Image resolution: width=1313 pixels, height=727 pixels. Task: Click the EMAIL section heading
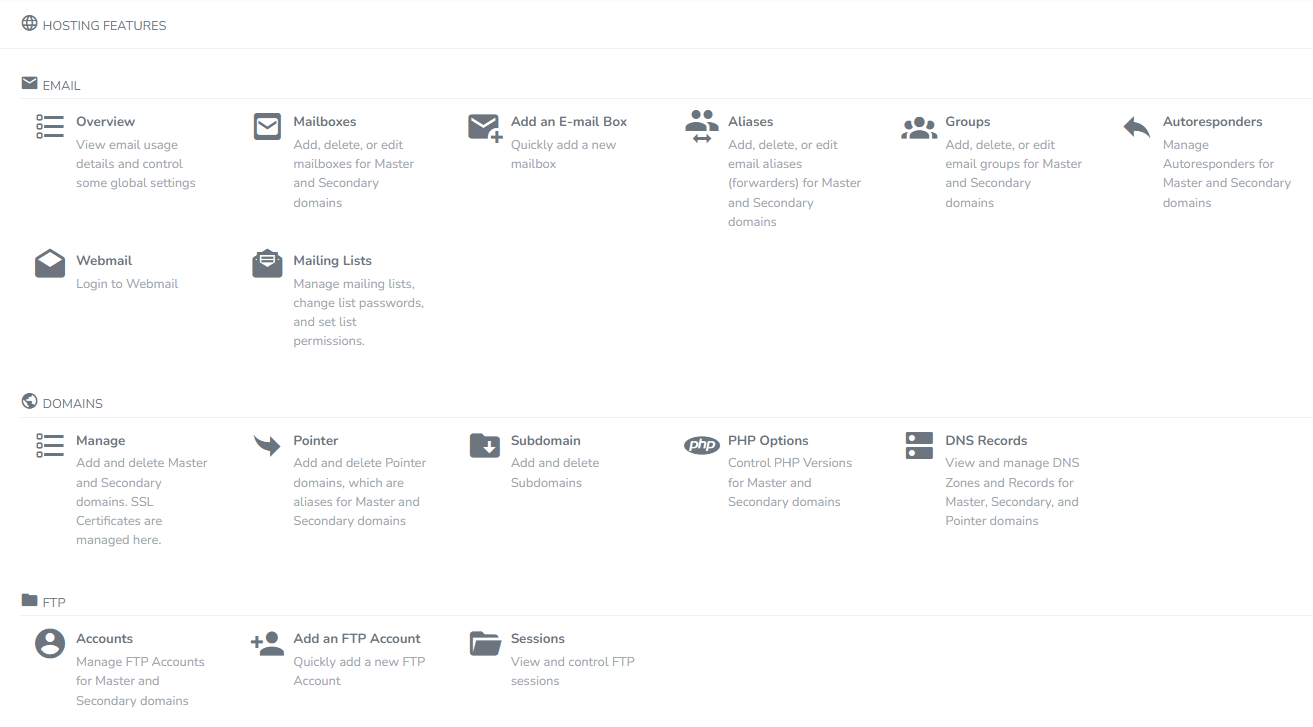pyautogui.click(x=60, y=85)
